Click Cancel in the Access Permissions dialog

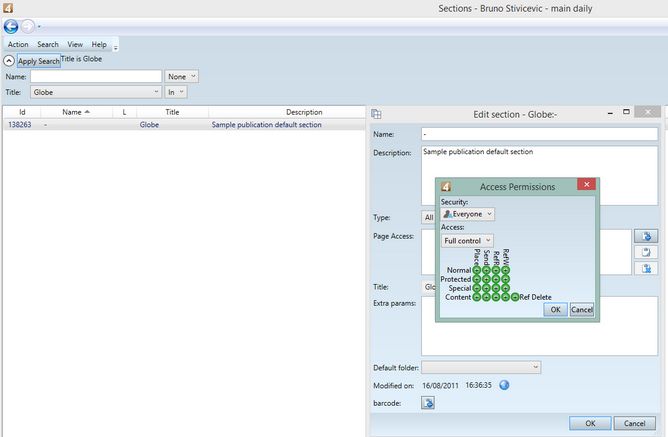(x=582, y=310)
